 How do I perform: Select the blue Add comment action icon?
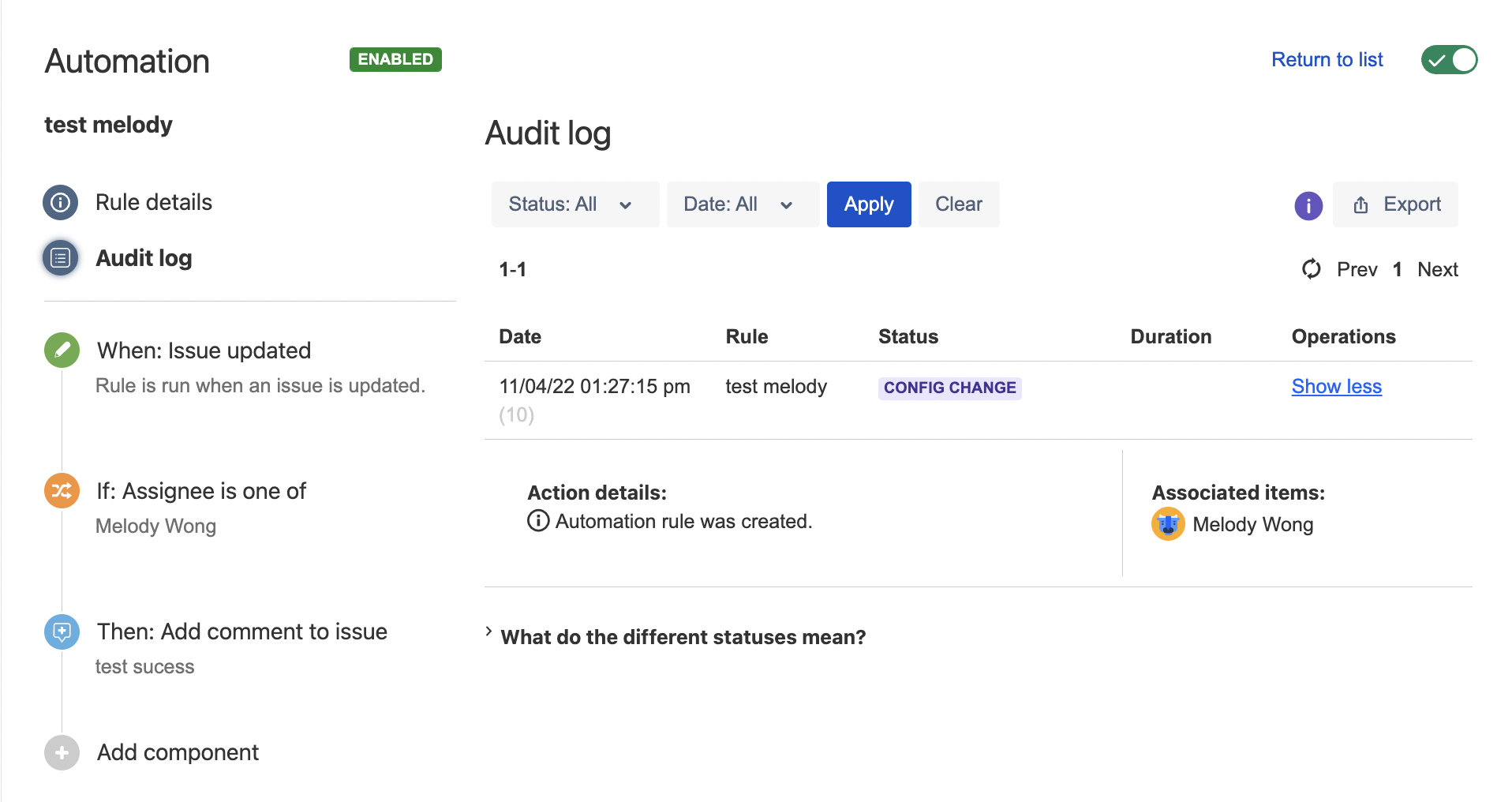[x=62, y=631]
